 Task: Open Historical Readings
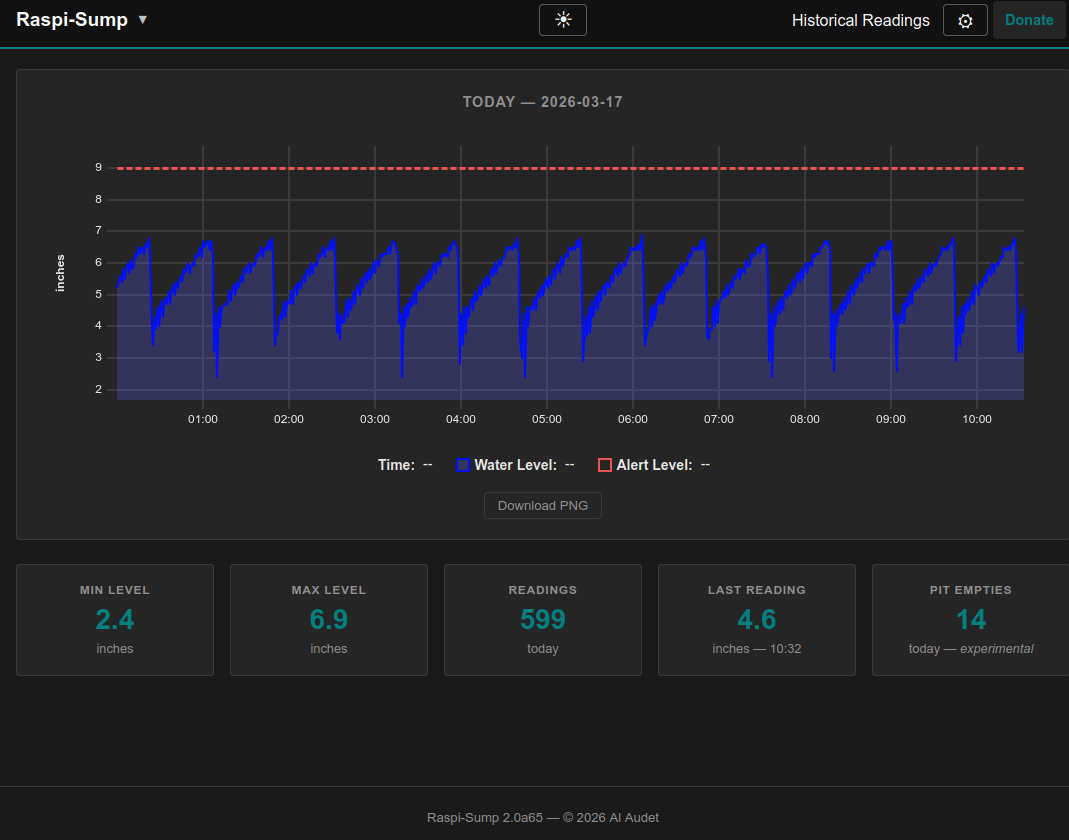860,19
